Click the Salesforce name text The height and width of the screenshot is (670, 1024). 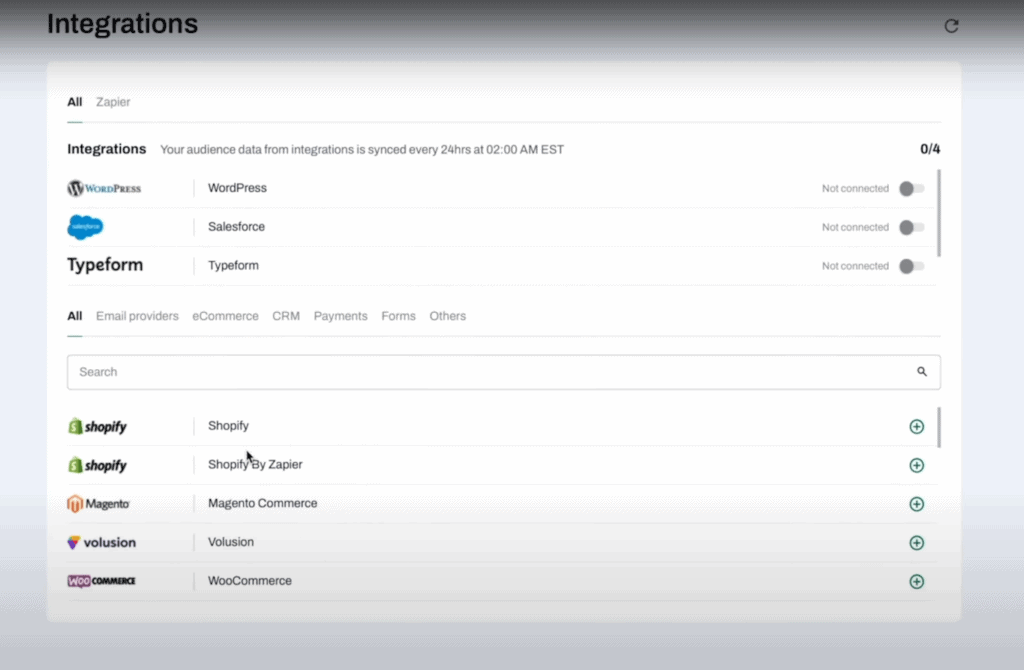(x=236, y=227)
